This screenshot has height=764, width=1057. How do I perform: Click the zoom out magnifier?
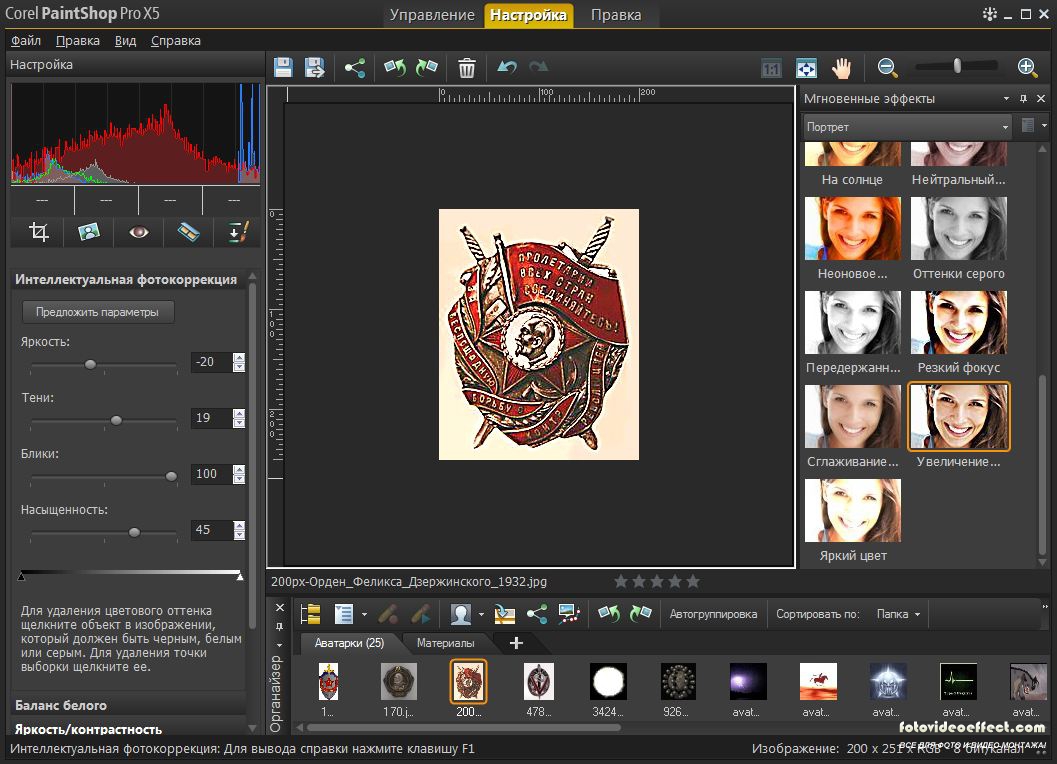887,67
